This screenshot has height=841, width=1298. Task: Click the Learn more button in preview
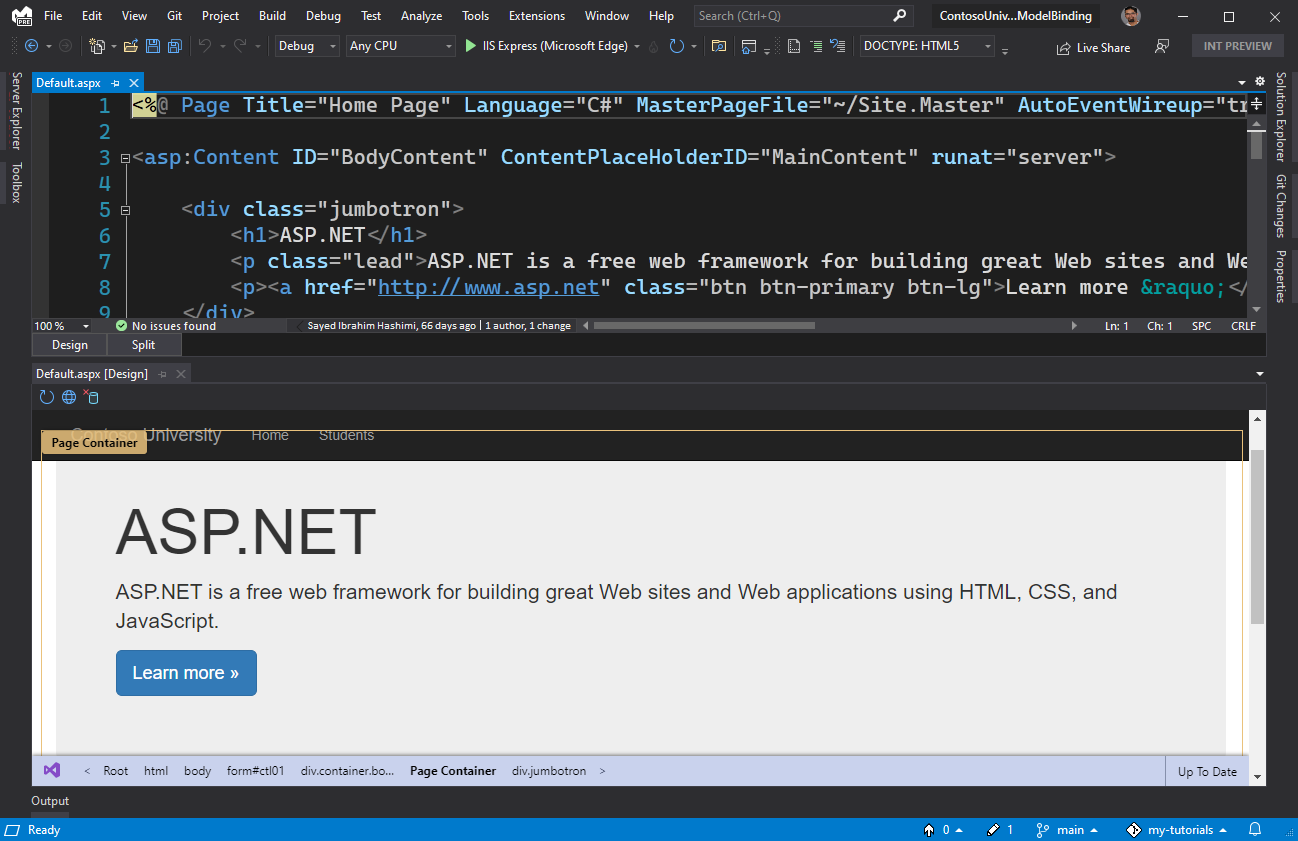pyautogui.click(x=186, y=673)
